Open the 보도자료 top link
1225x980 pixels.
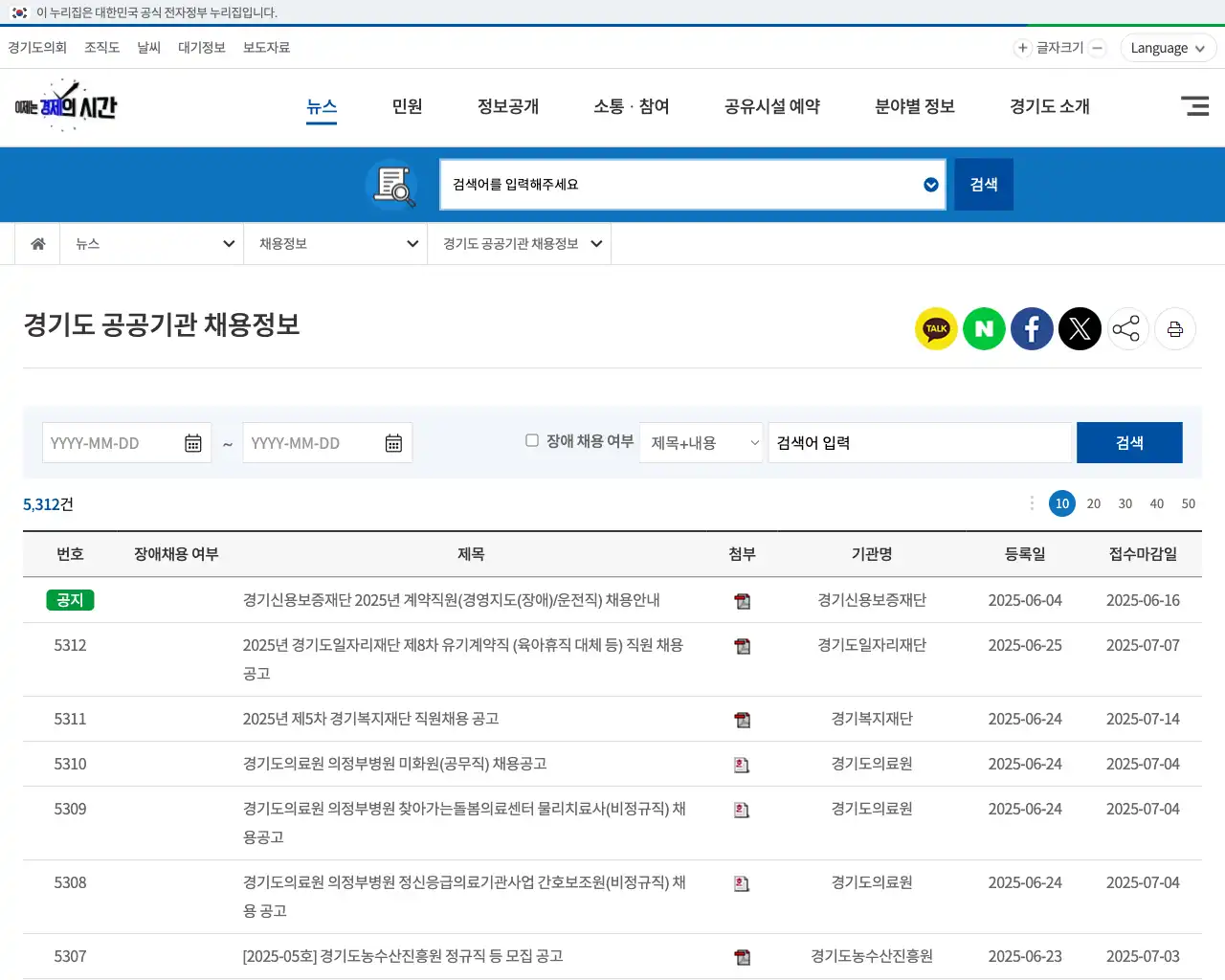pyautogui.click(x=267, y=48)
